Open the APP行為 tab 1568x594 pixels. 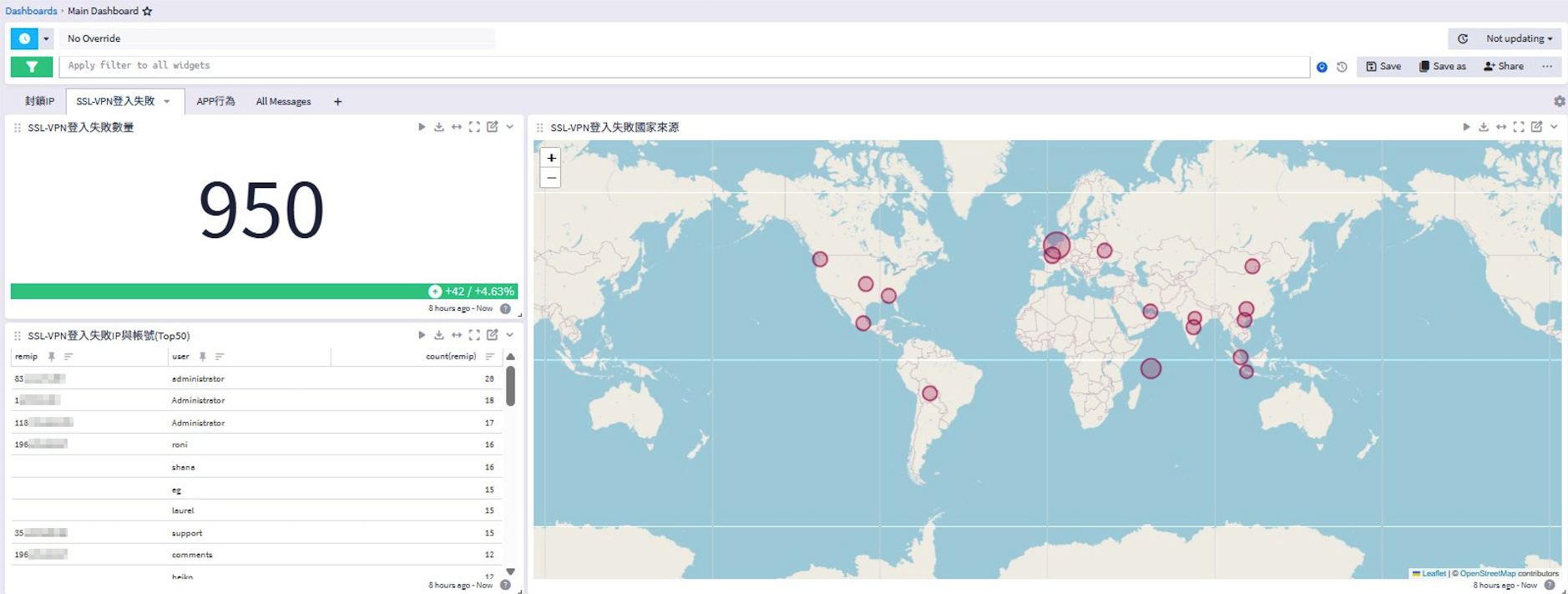click(x=215, y=101)
